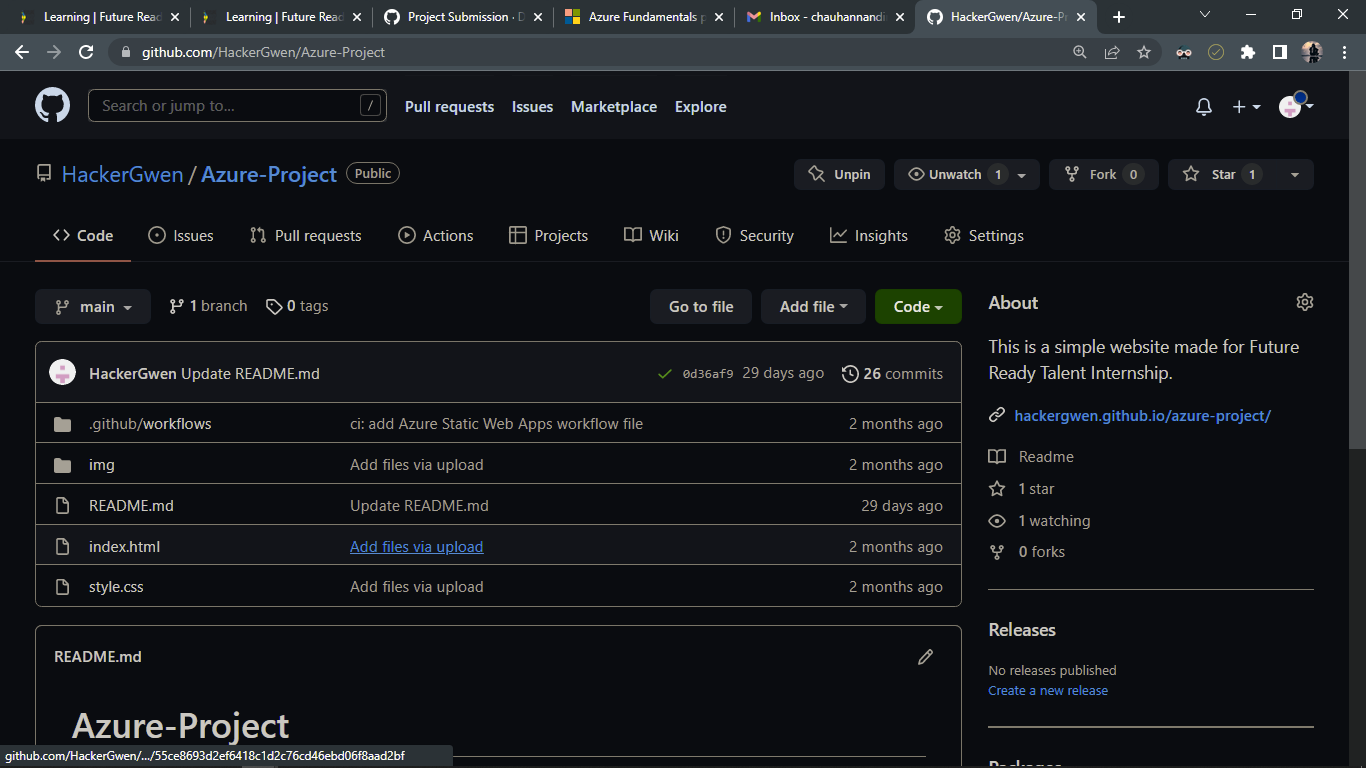Click the site lock icon
1366x768 pixels.
tap(124, 52)
